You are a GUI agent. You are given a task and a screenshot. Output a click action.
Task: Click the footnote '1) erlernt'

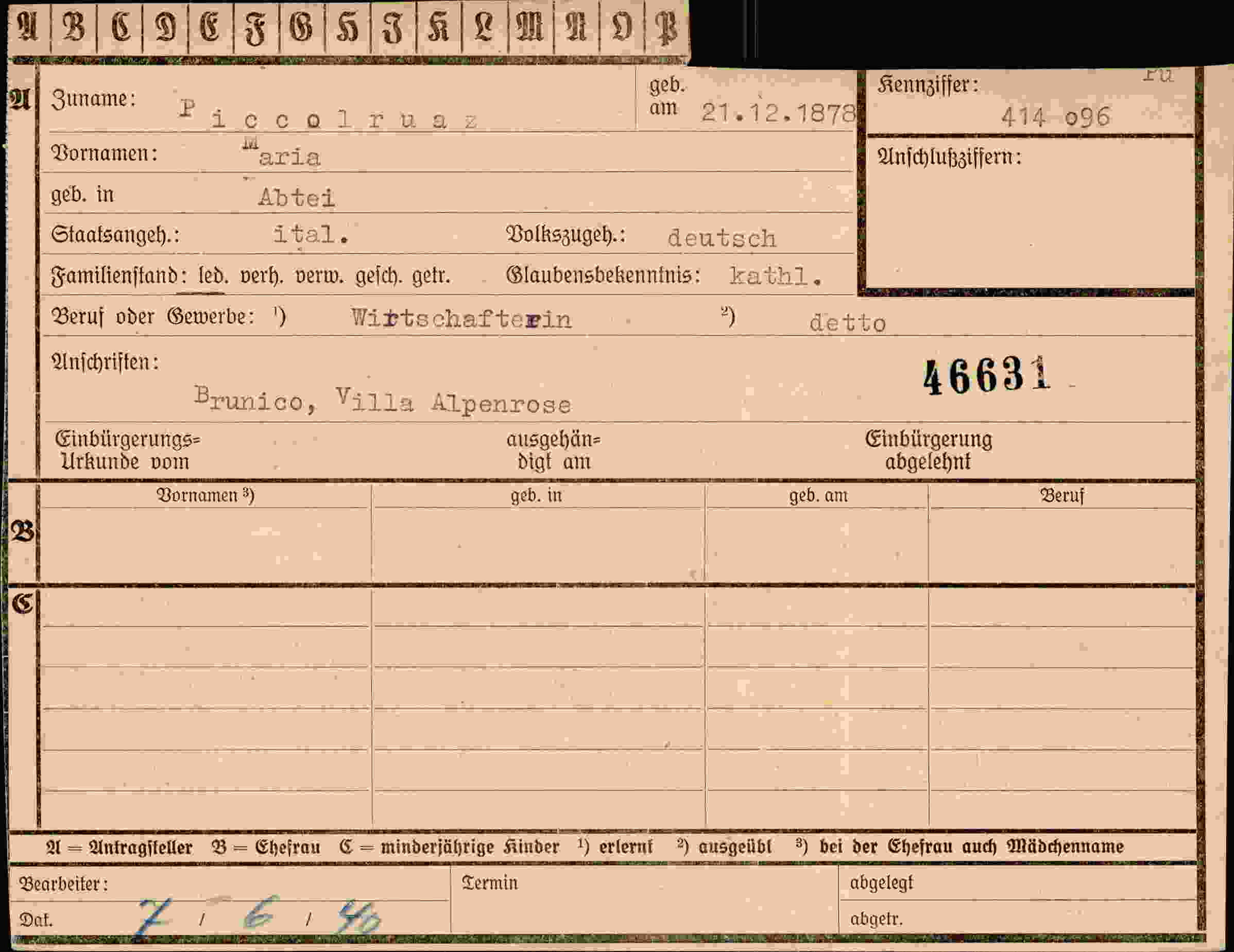tap(615, 846)
